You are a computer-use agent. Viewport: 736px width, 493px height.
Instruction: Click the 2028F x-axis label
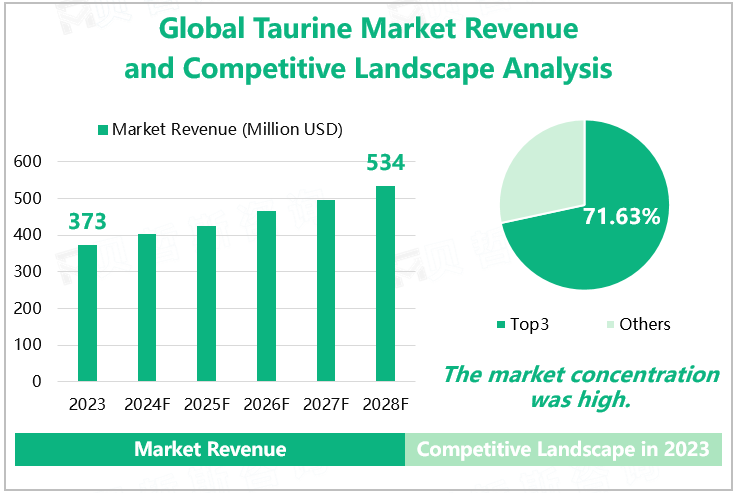tap(385, 405)
